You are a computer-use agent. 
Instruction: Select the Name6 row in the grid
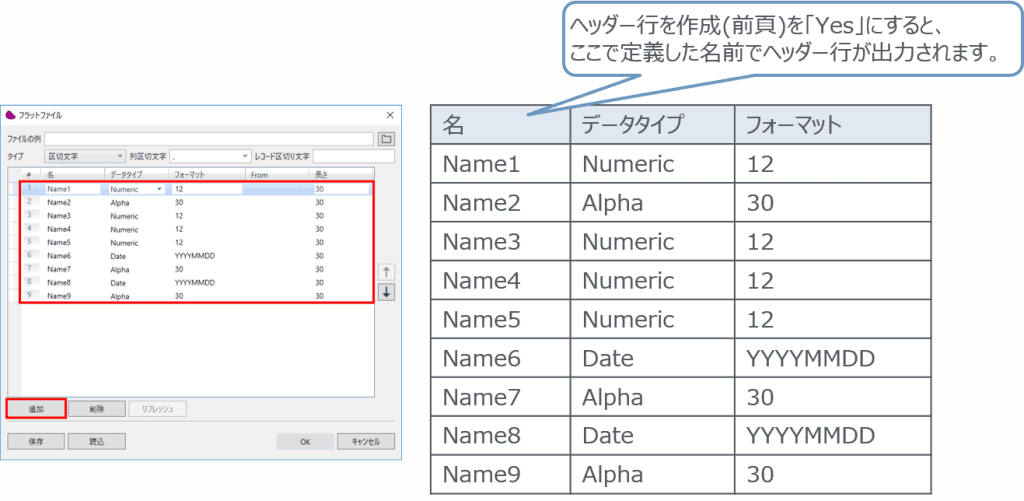coord(60,256)
